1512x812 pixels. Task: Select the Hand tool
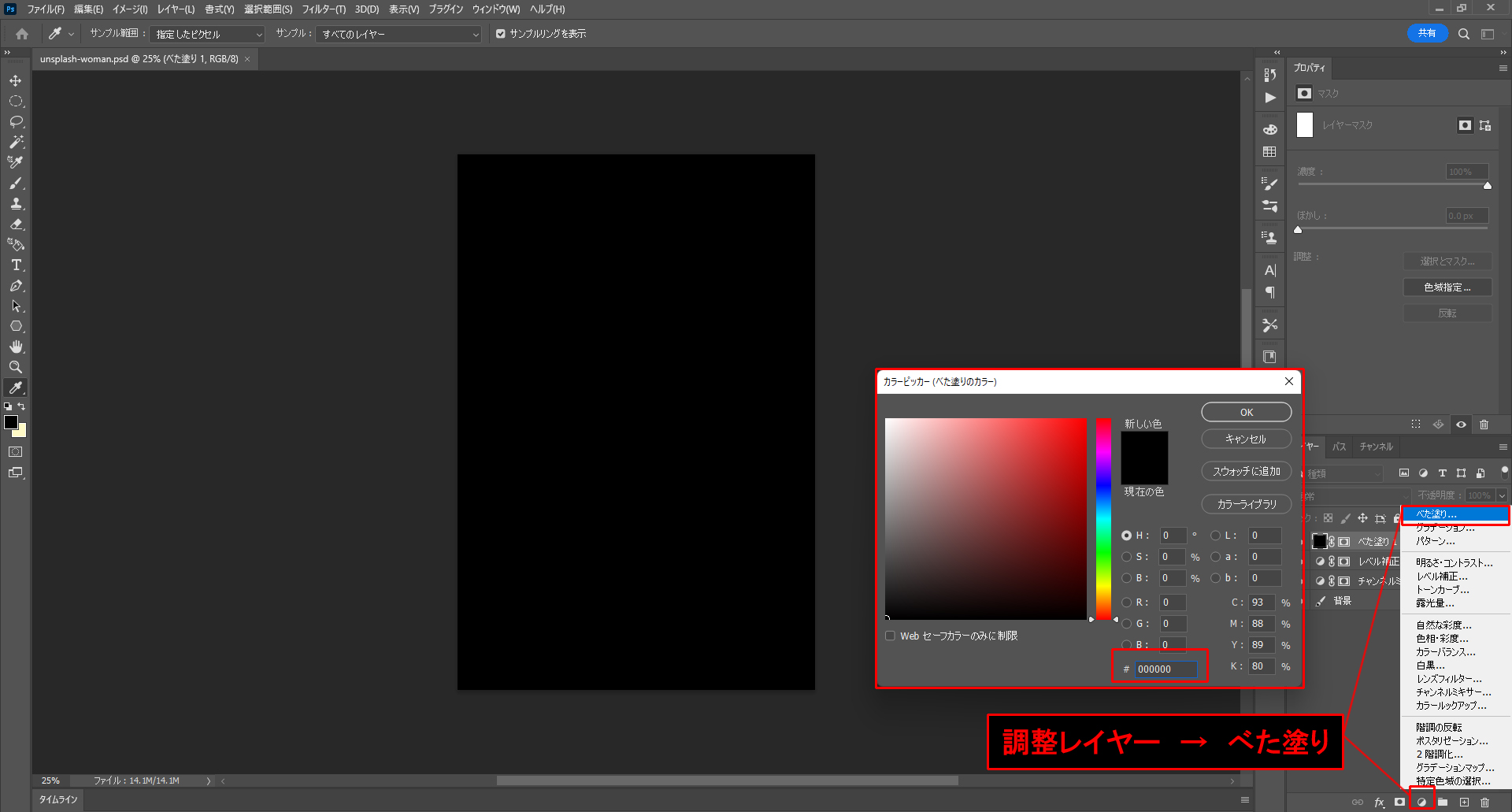coord(16,347)
